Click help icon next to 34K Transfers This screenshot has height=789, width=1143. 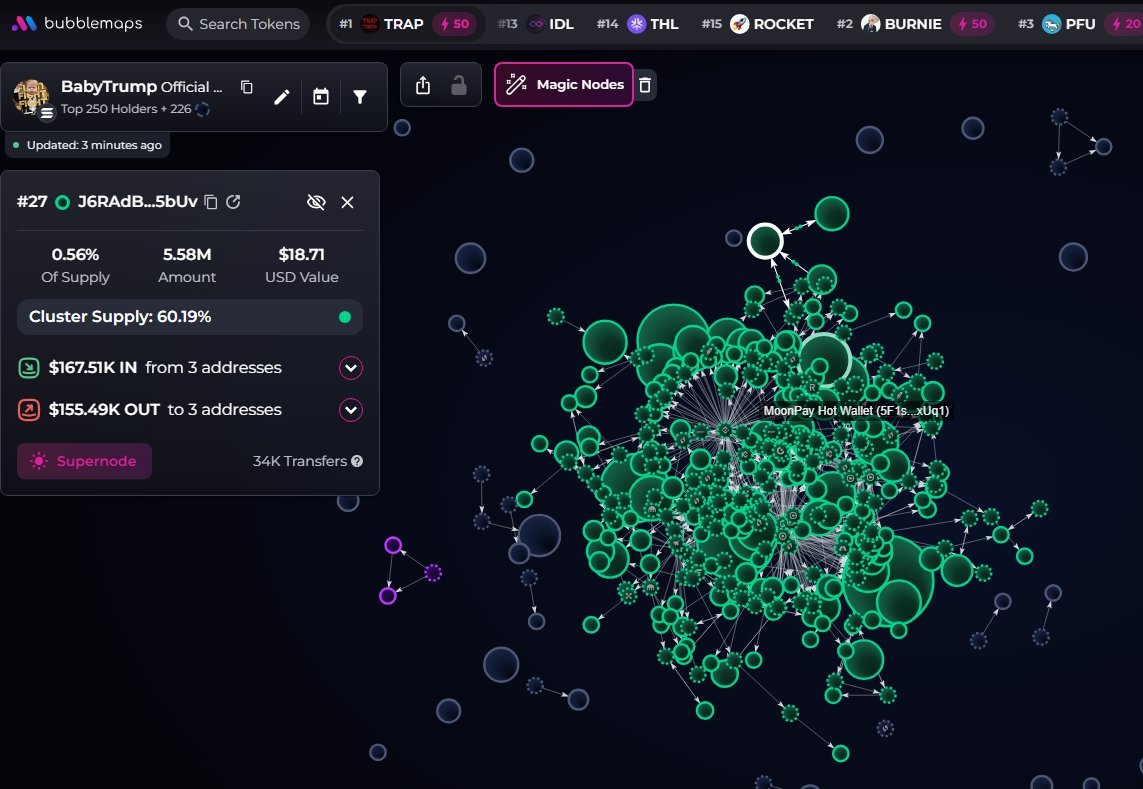click(357, 461)
